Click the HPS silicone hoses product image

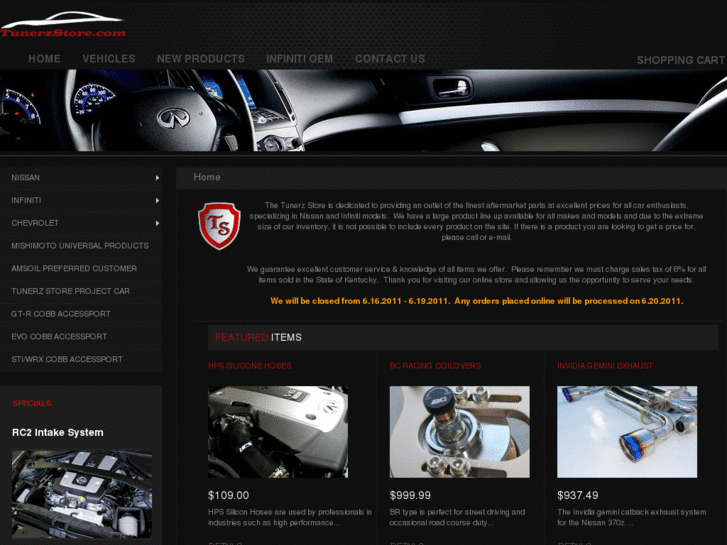pos(278,432)
